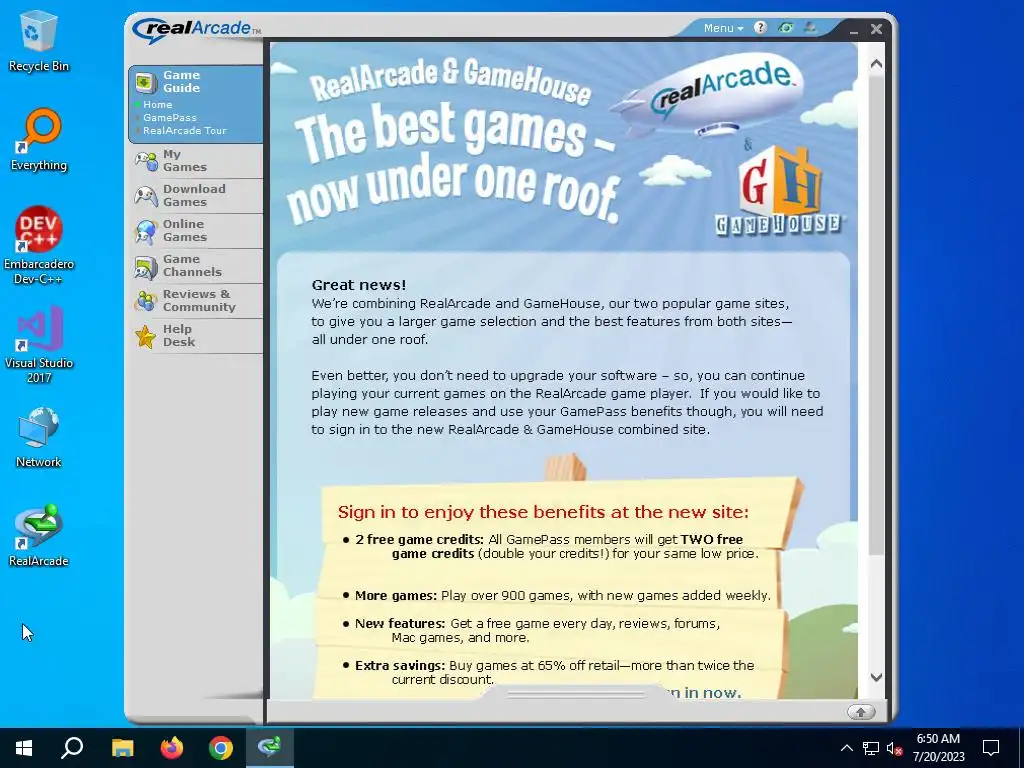The height and width of the screenshot is (768, 1024).
Task: Click the question mark help icon
Action: [x=760, y=27]
